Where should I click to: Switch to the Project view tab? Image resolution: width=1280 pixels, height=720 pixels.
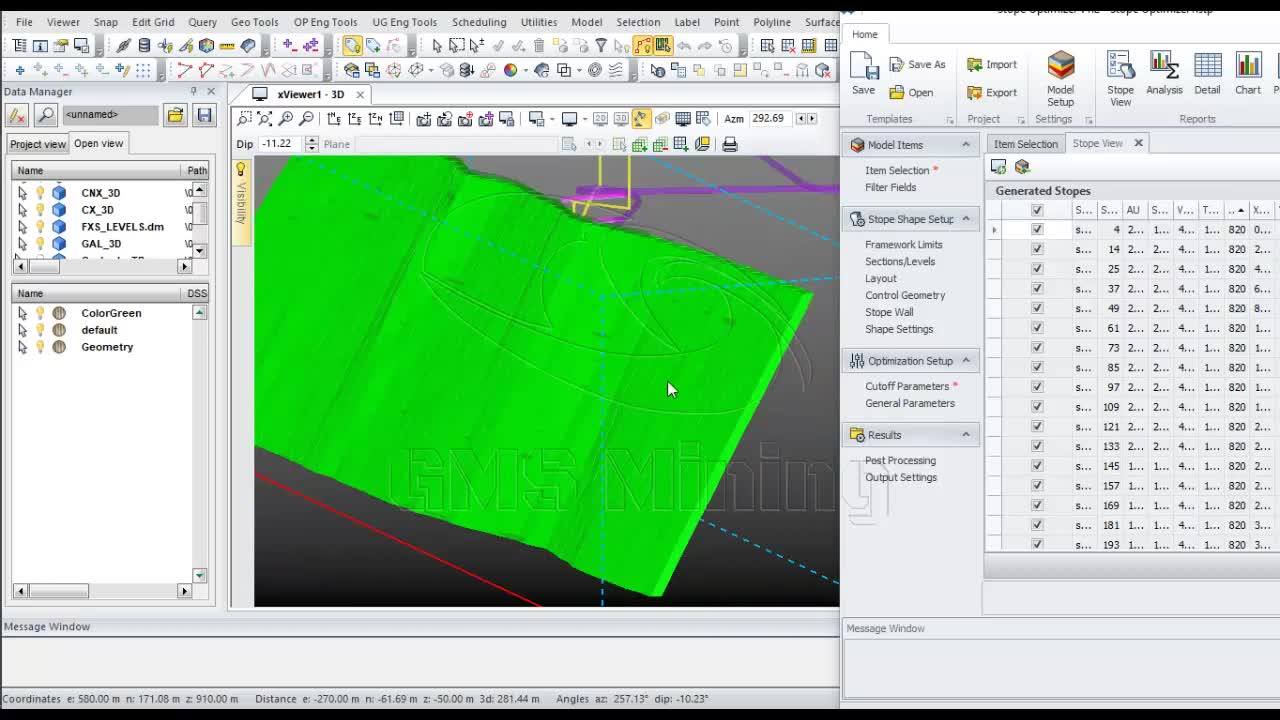[x=38, y=144]
